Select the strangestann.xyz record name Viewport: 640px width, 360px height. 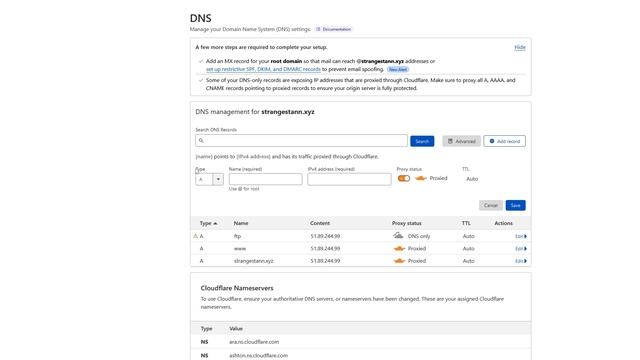coord(253,261)
